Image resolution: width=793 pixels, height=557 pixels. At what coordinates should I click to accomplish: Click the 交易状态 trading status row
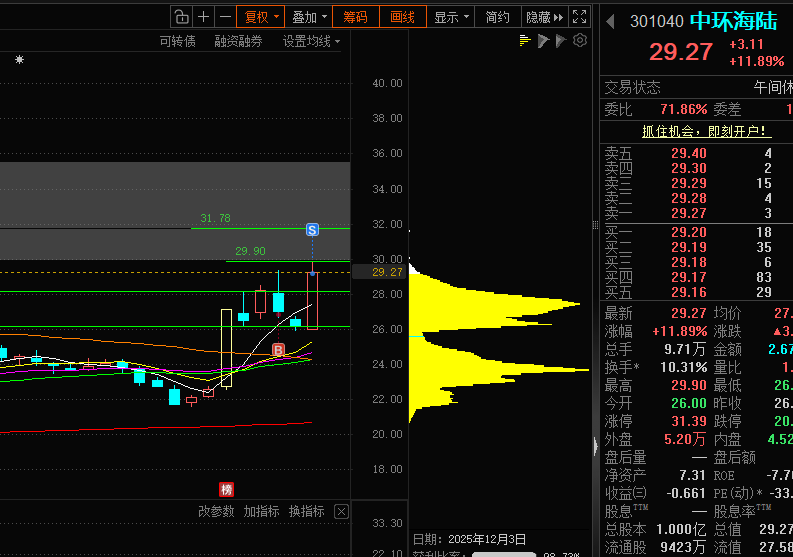pos(696,87)
